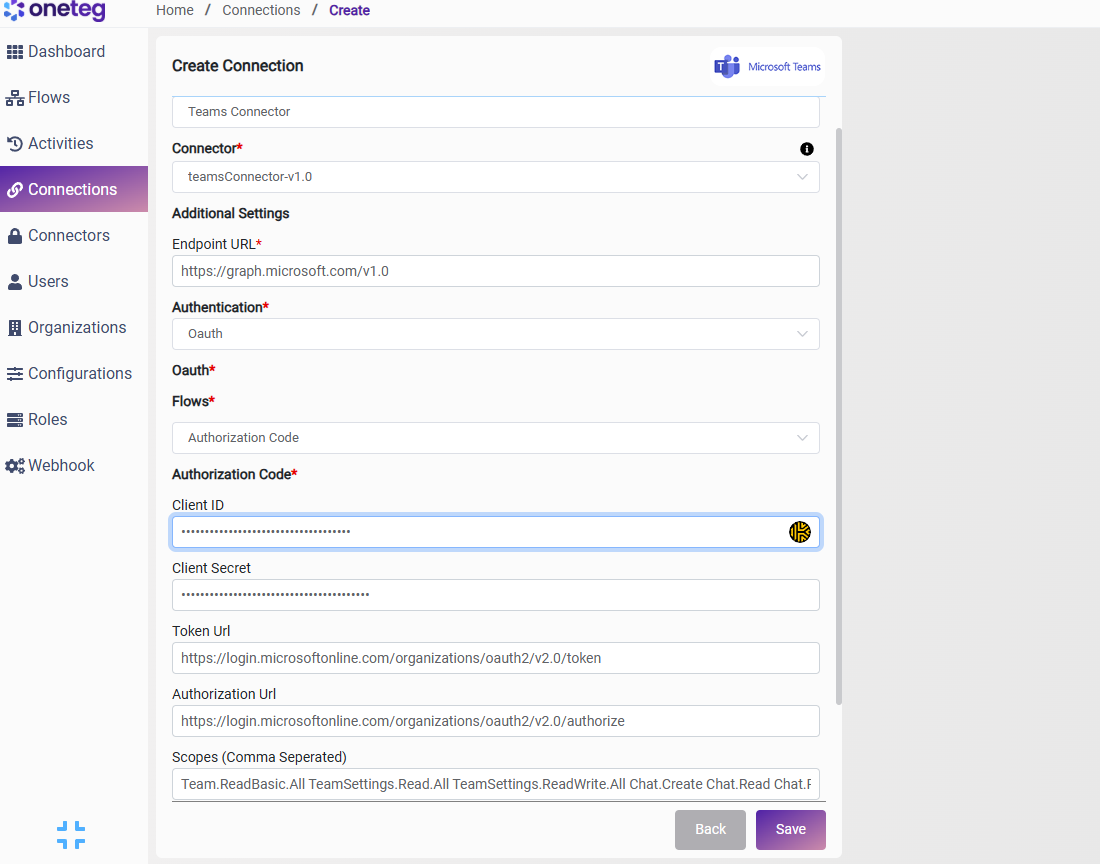Open Organizations in the sidebar

click(74, 328)
